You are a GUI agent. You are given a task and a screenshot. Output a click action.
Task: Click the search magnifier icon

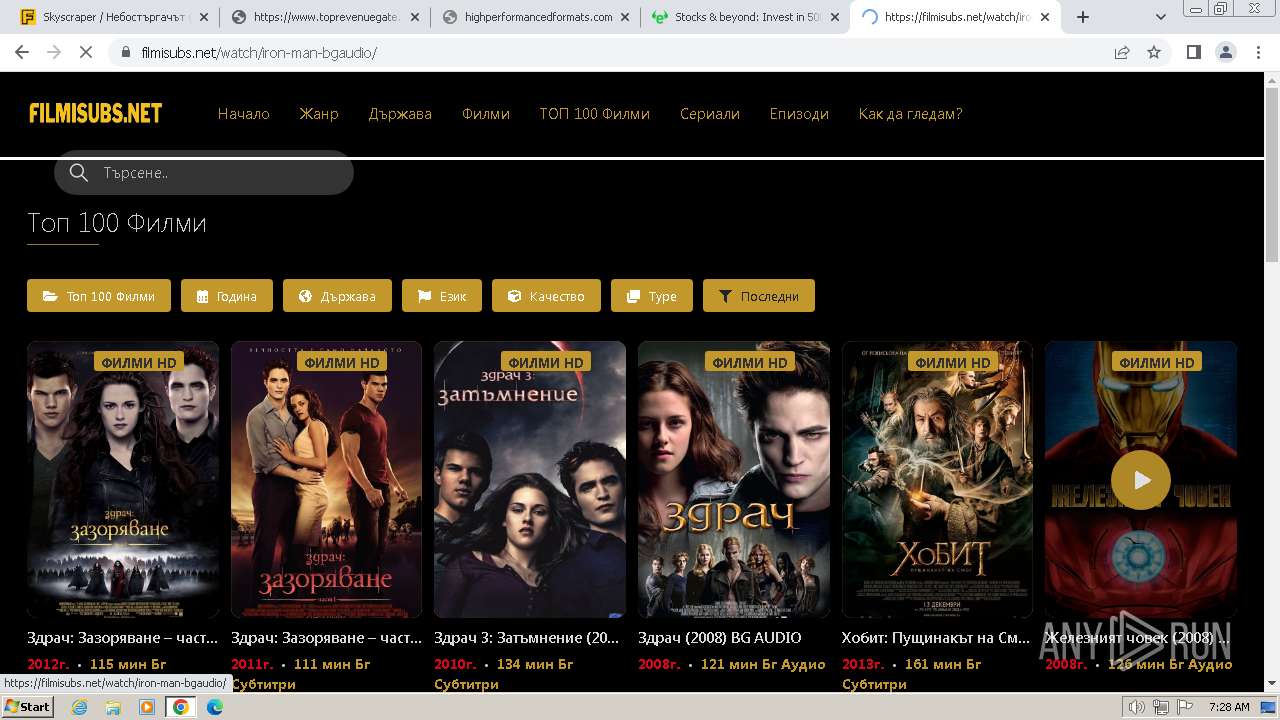coord(79,173)
